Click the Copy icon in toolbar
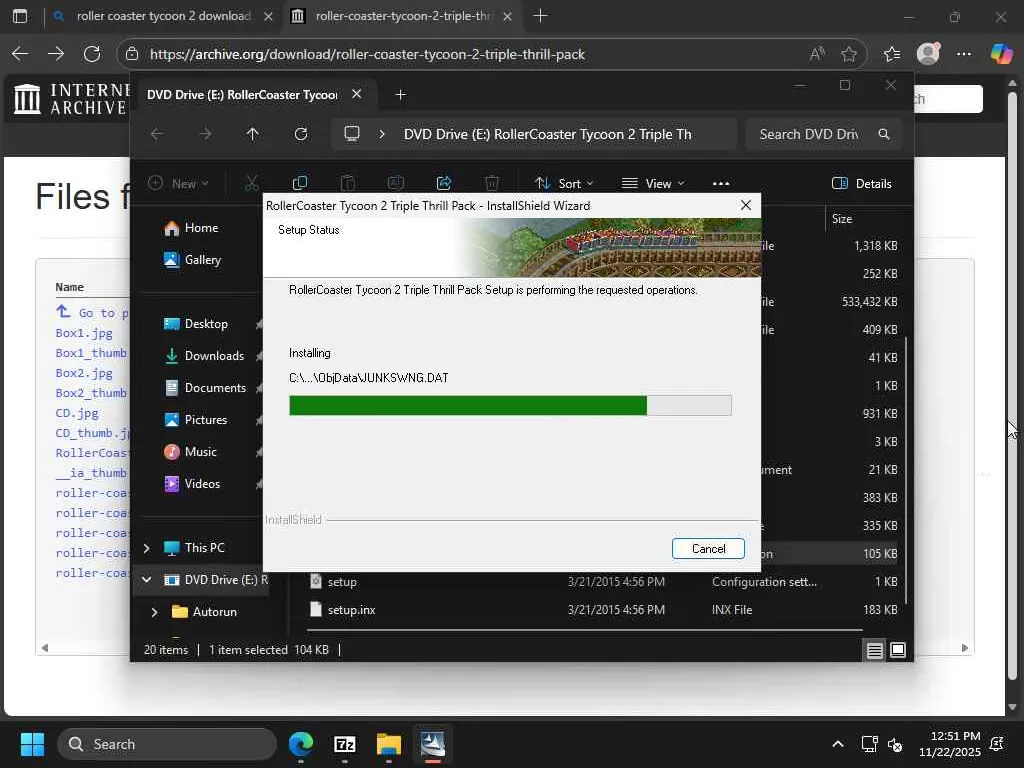The image size is (1024, 768). [x=300, y=184]
